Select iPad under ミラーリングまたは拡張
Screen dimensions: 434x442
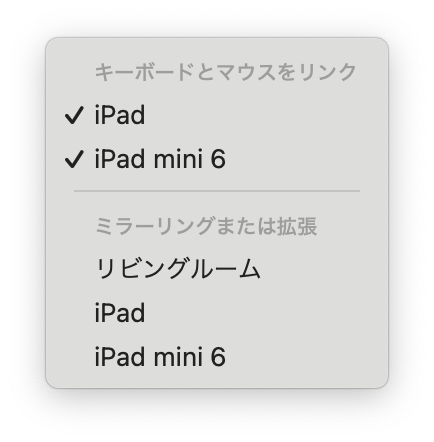coord(217,313)
